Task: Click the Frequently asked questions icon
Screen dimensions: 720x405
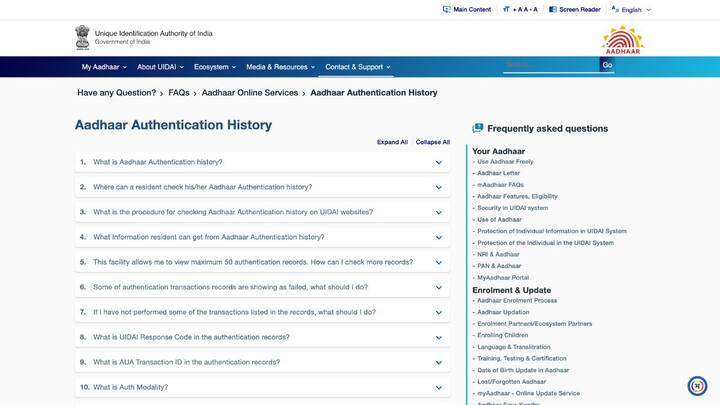Action: [478, 128]
